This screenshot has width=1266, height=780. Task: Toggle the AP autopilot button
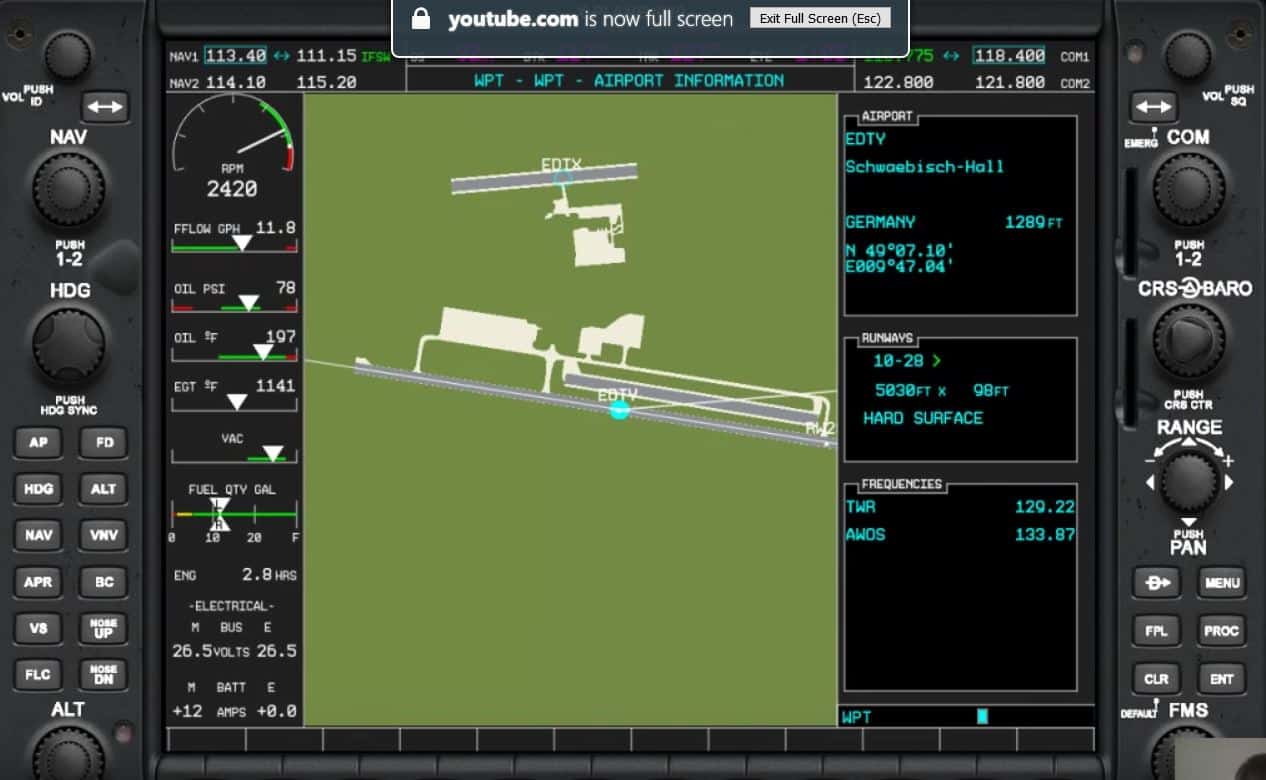click(x=38, y=442)
